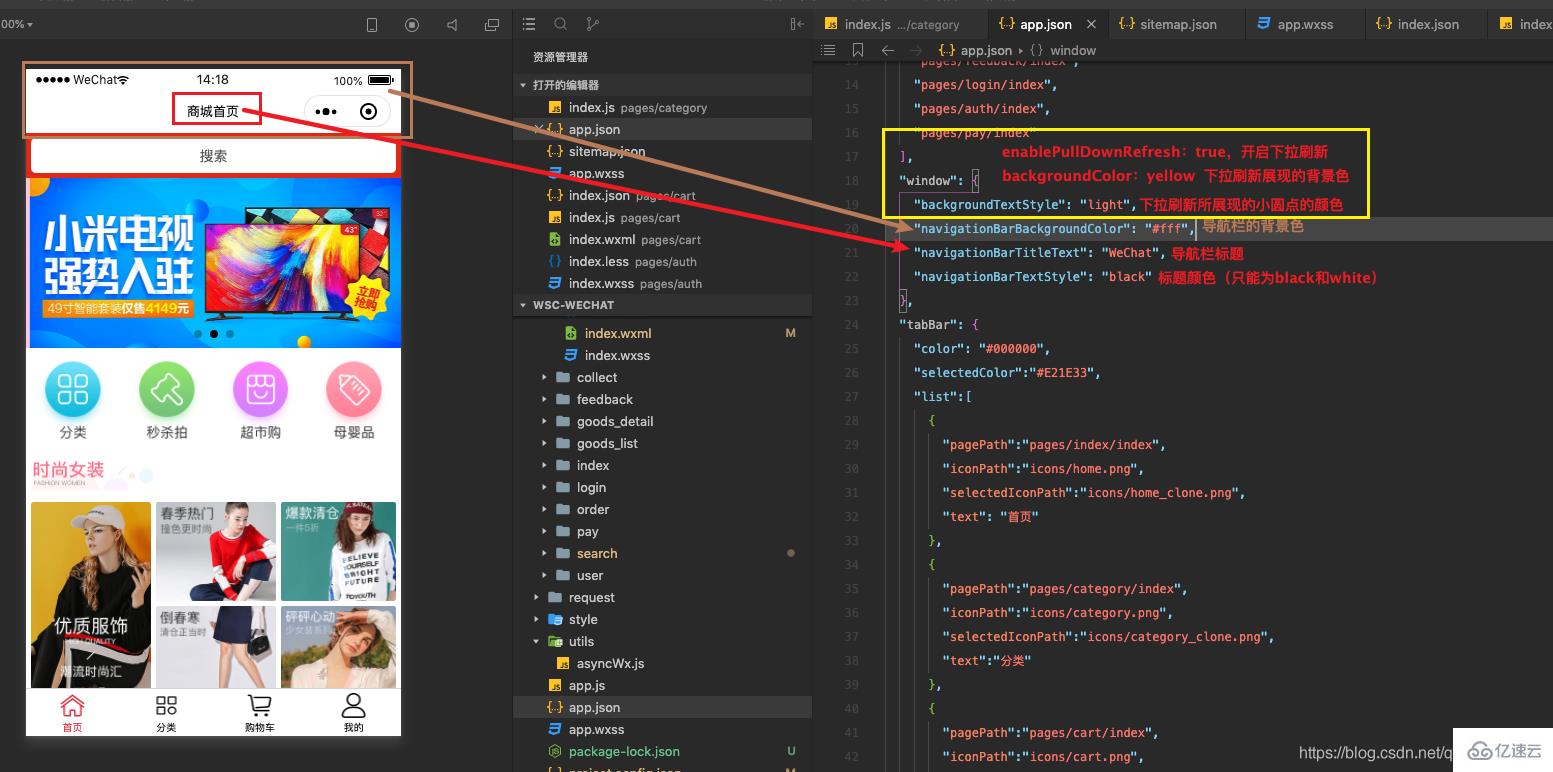The width and height of the screenshot is (1553, 772).
Task: Expand the goods_detail folder
Action: (x=544, y=421)
